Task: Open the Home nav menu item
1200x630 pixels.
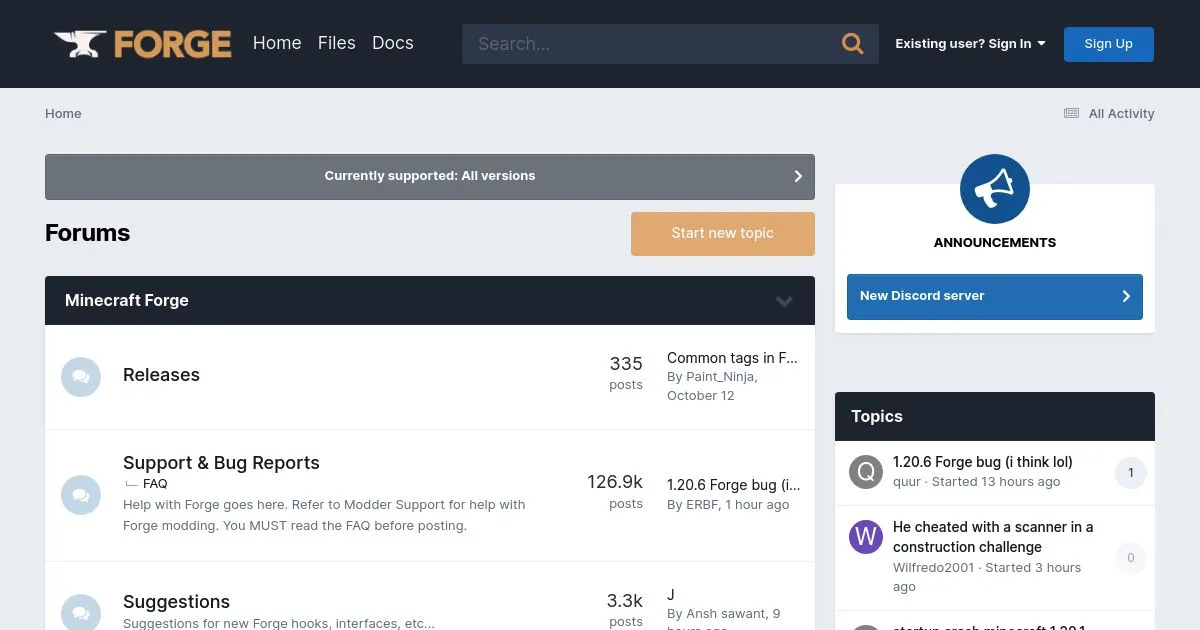Action: point(277,43)
